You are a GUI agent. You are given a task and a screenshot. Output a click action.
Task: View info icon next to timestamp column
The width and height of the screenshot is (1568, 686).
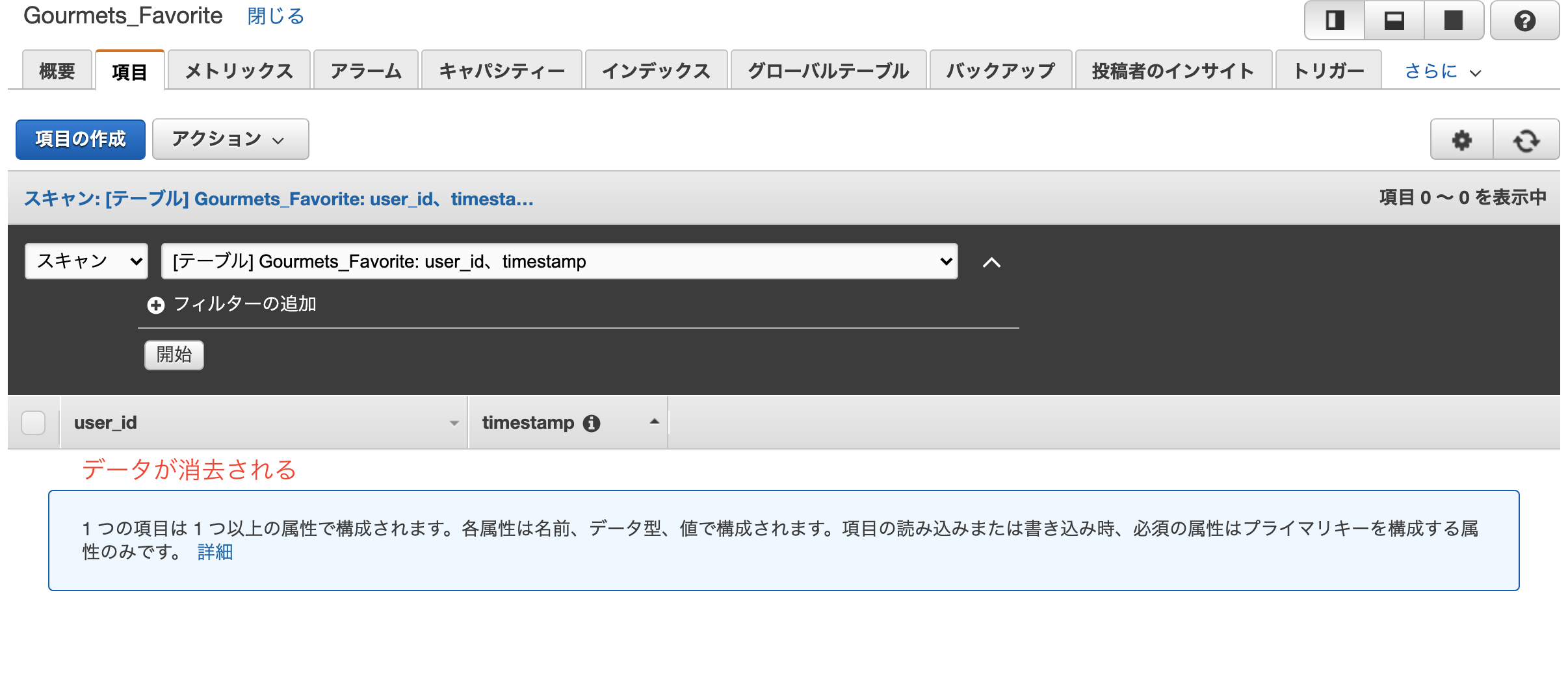[592, 422]
